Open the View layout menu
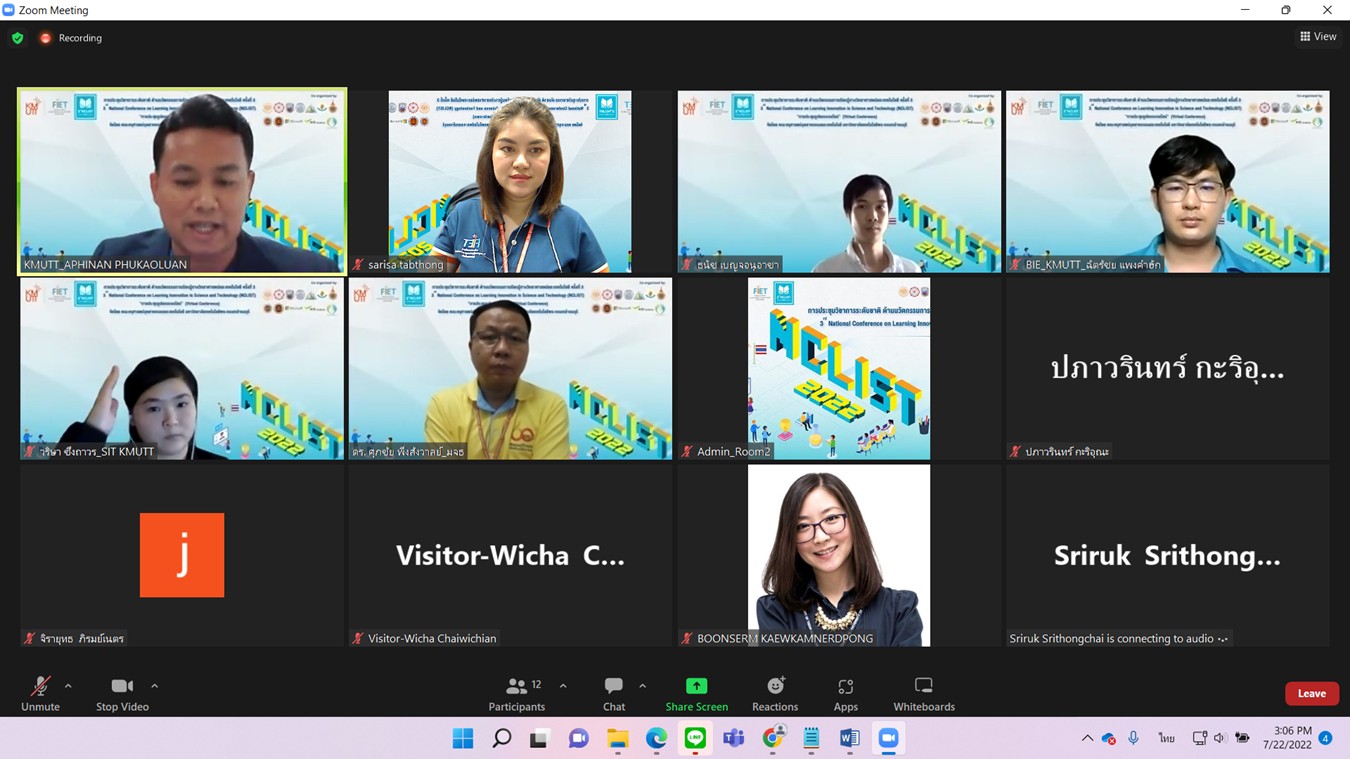 pos(1317,37)
